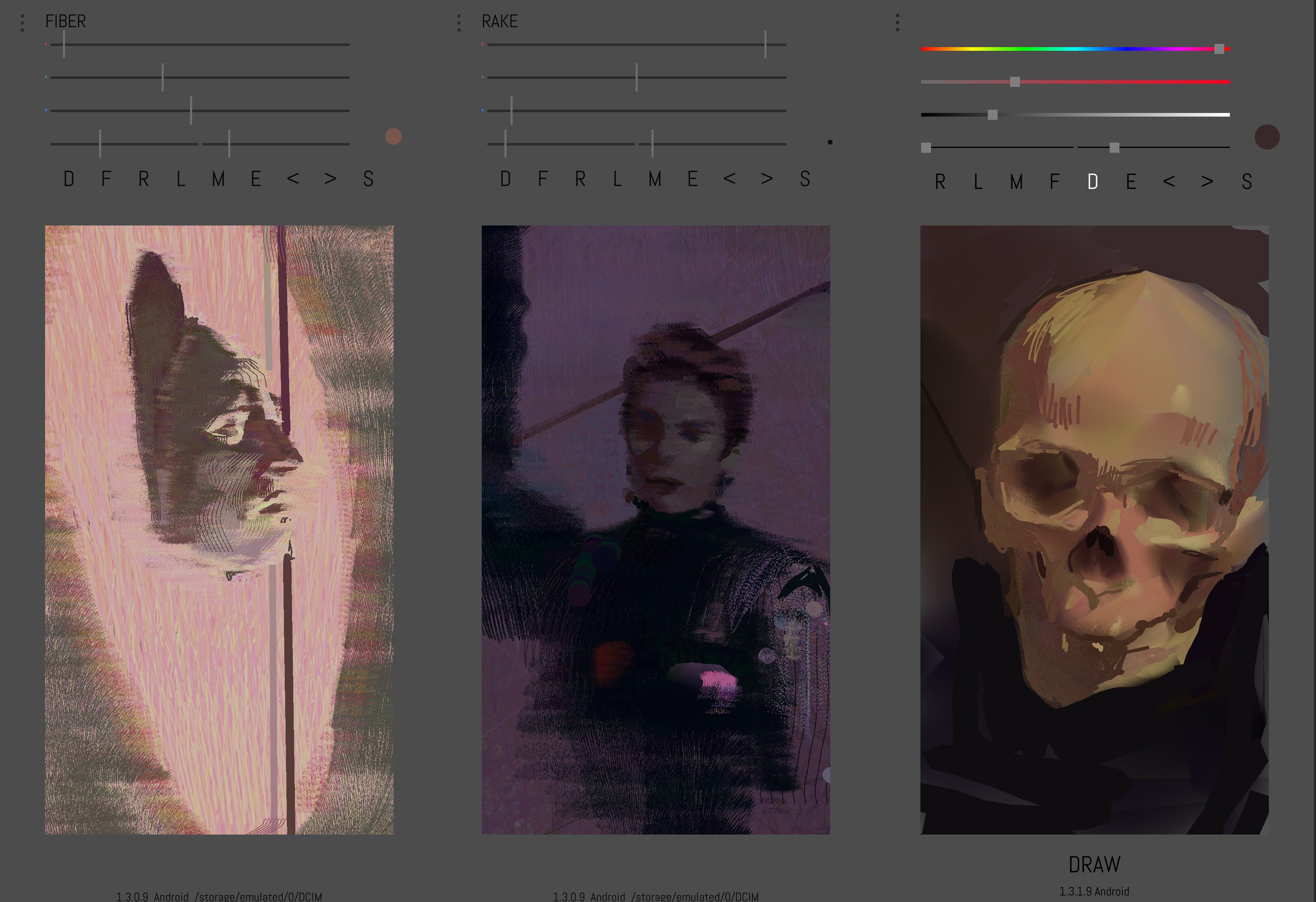
Task: Click the bottom-left short slider in FIBER panel
Action: coord(125,144)
